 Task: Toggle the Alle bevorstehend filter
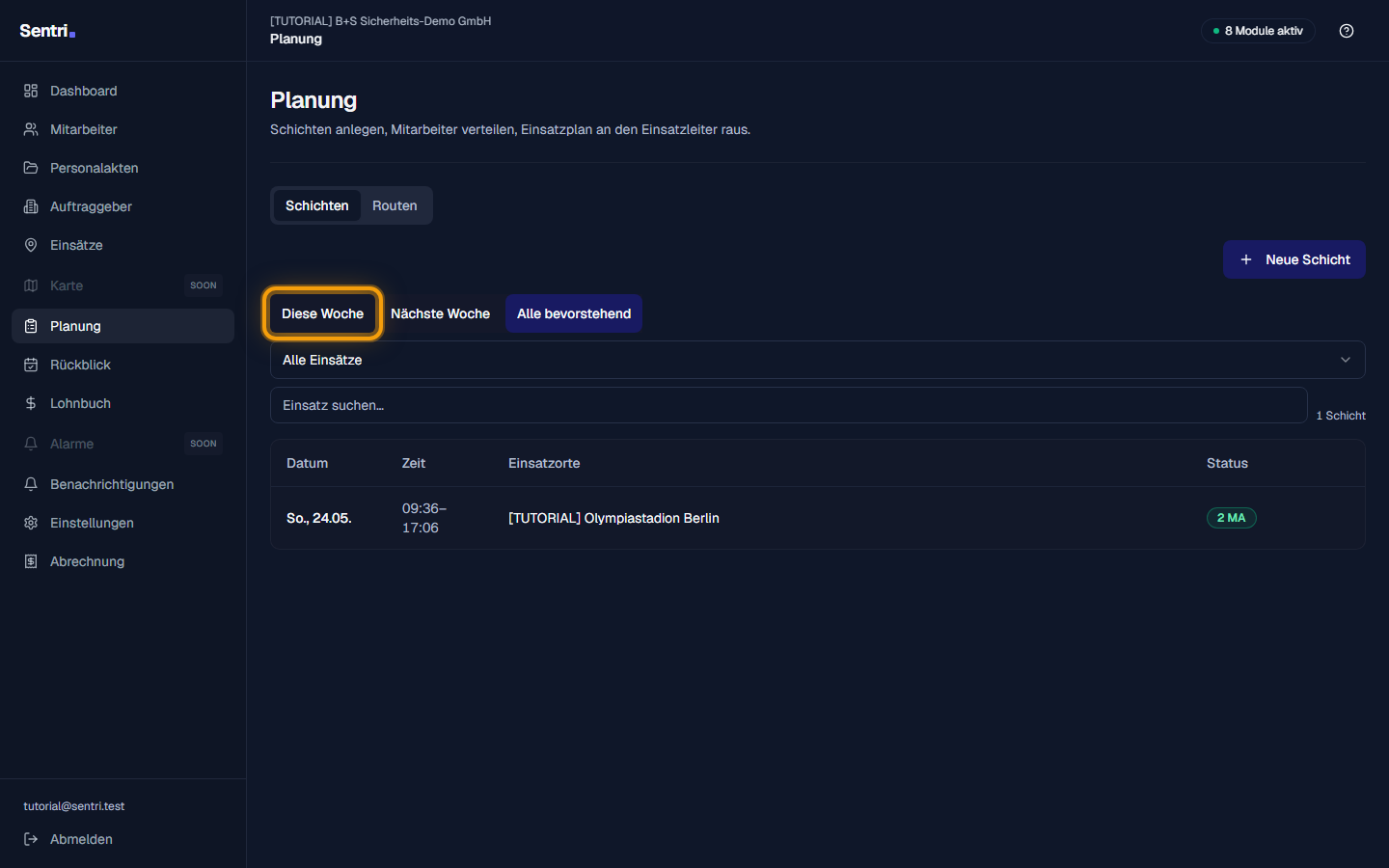pyautogui.click(x=574, y=313)
